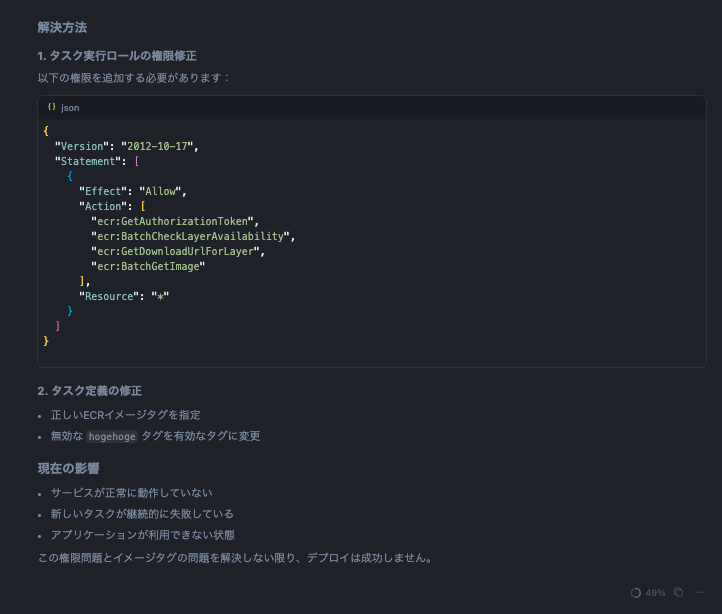Click ecr:GetAuthorizationToken in the code
Image resolution: width=722 pixels, height=614 pixels.
(x=175, y=222)
